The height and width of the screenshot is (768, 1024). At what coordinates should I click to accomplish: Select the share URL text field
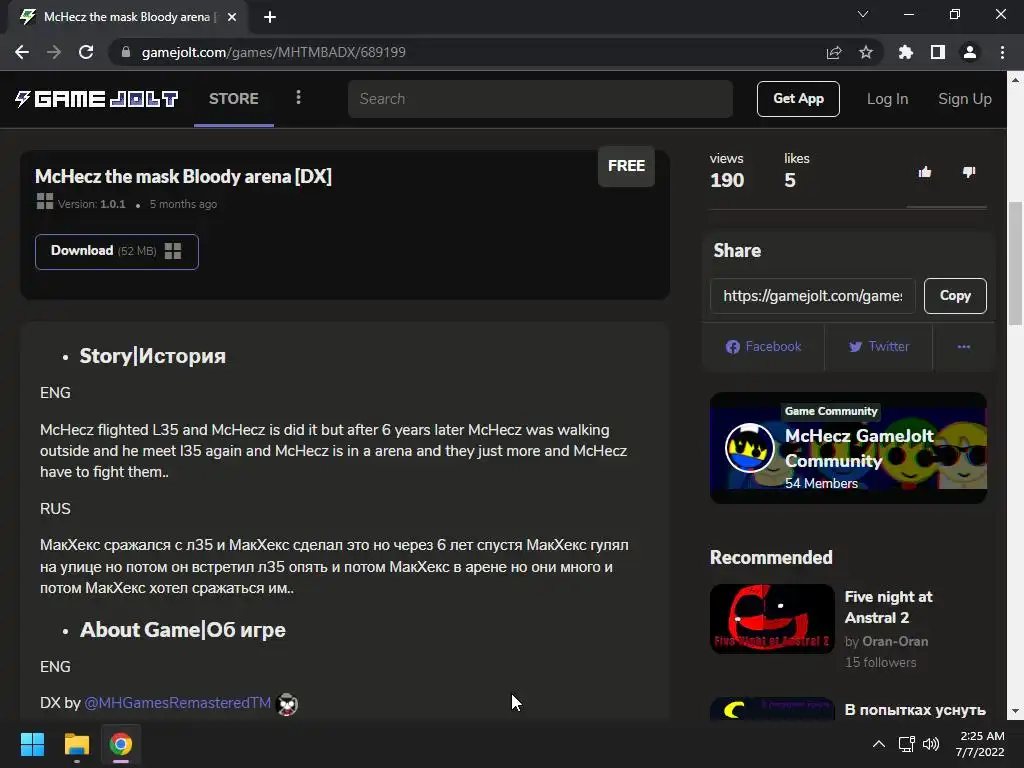tap(812, 296)
